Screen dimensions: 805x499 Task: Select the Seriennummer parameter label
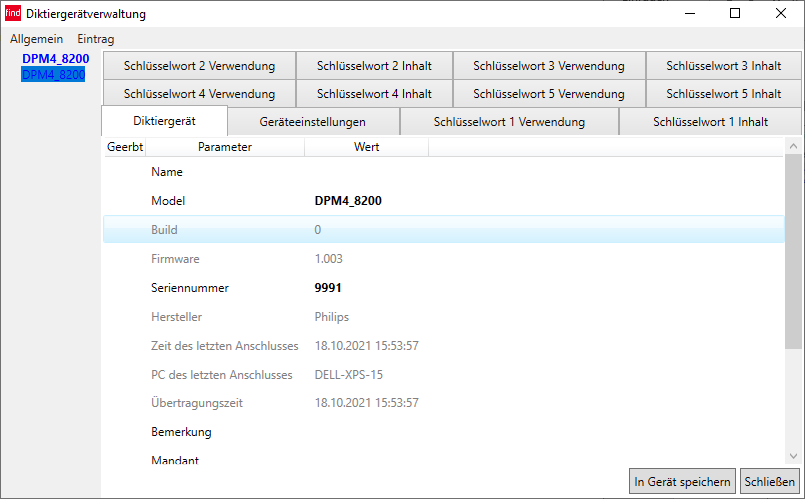pyautogui.click(x=190, y=288)
